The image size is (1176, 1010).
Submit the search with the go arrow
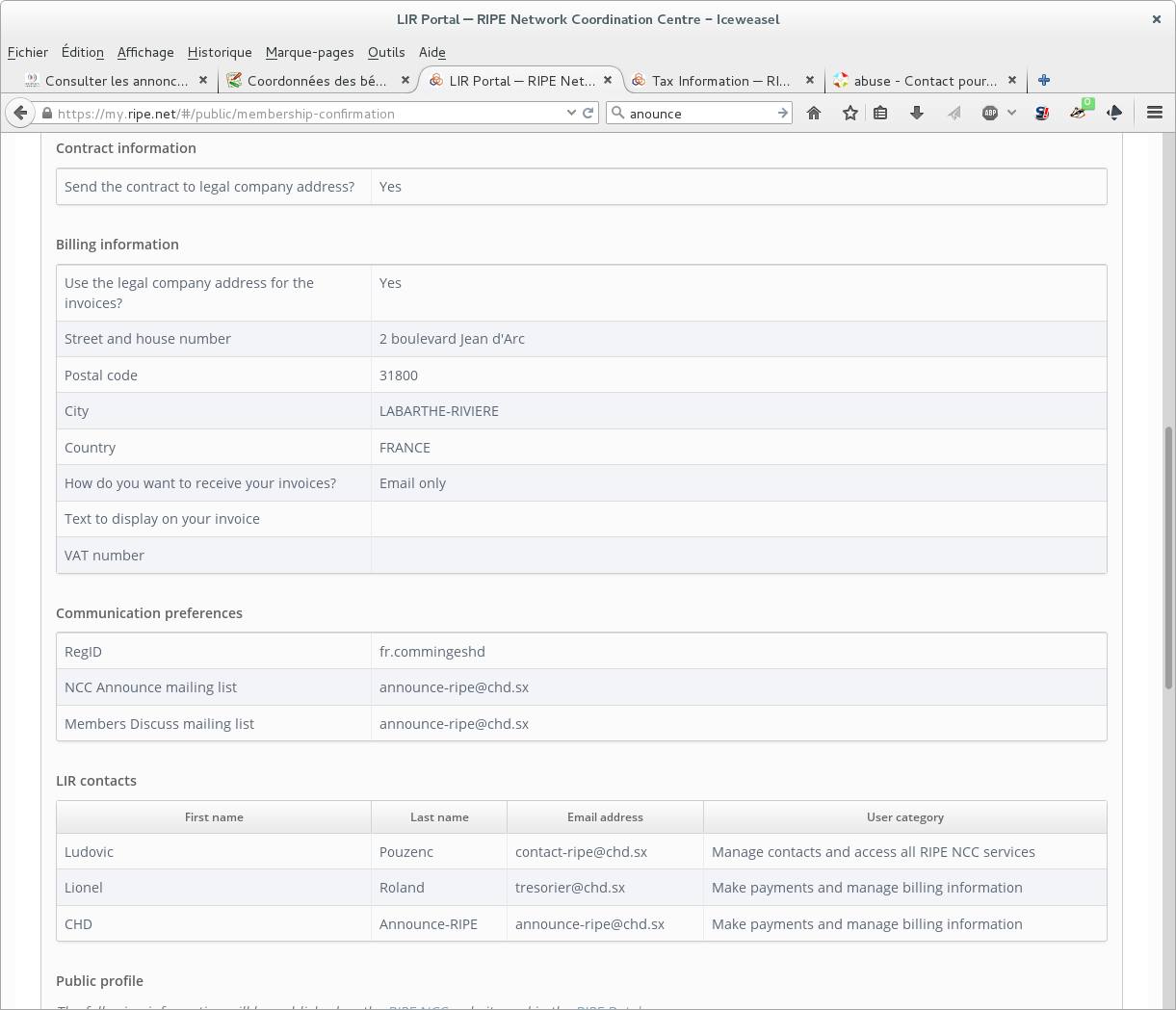point(783,113)
